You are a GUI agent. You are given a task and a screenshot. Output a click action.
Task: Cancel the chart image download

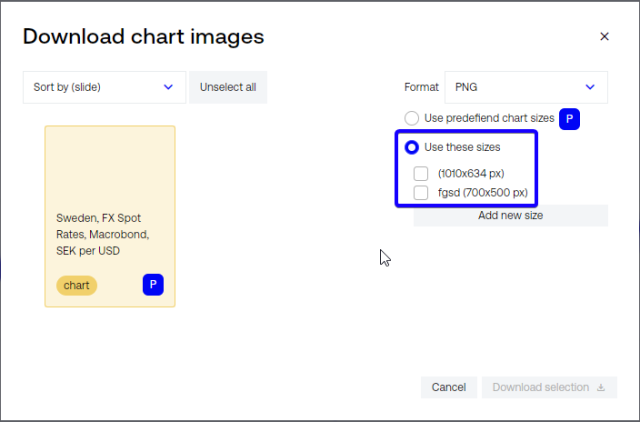449,387
